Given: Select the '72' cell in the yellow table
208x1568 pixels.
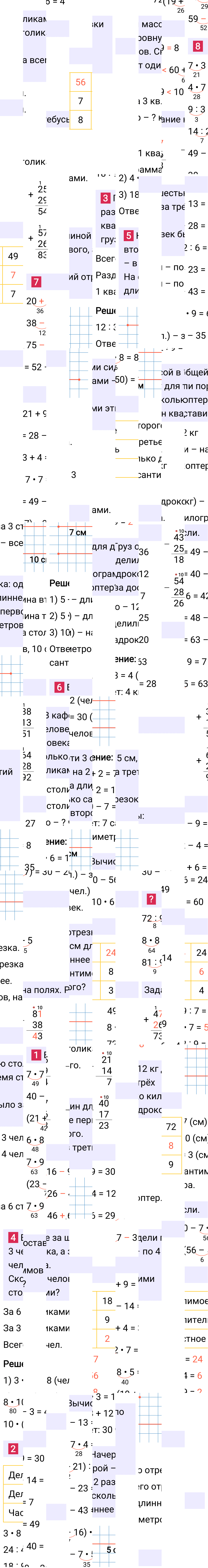Looking at the screenshot, I should (171, 1127).
